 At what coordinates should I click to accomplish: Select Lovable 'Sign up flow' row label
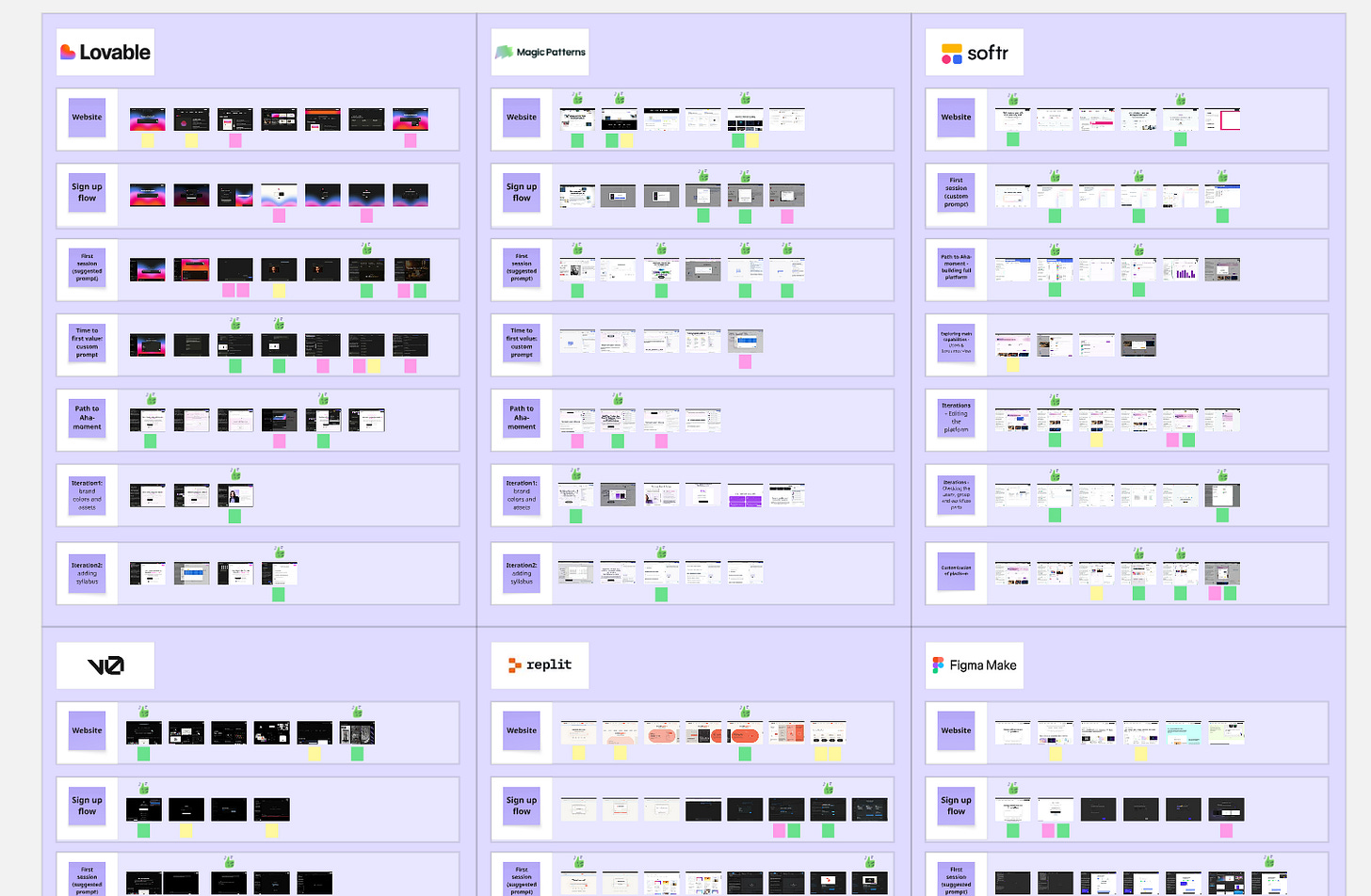tap(87, 193)
